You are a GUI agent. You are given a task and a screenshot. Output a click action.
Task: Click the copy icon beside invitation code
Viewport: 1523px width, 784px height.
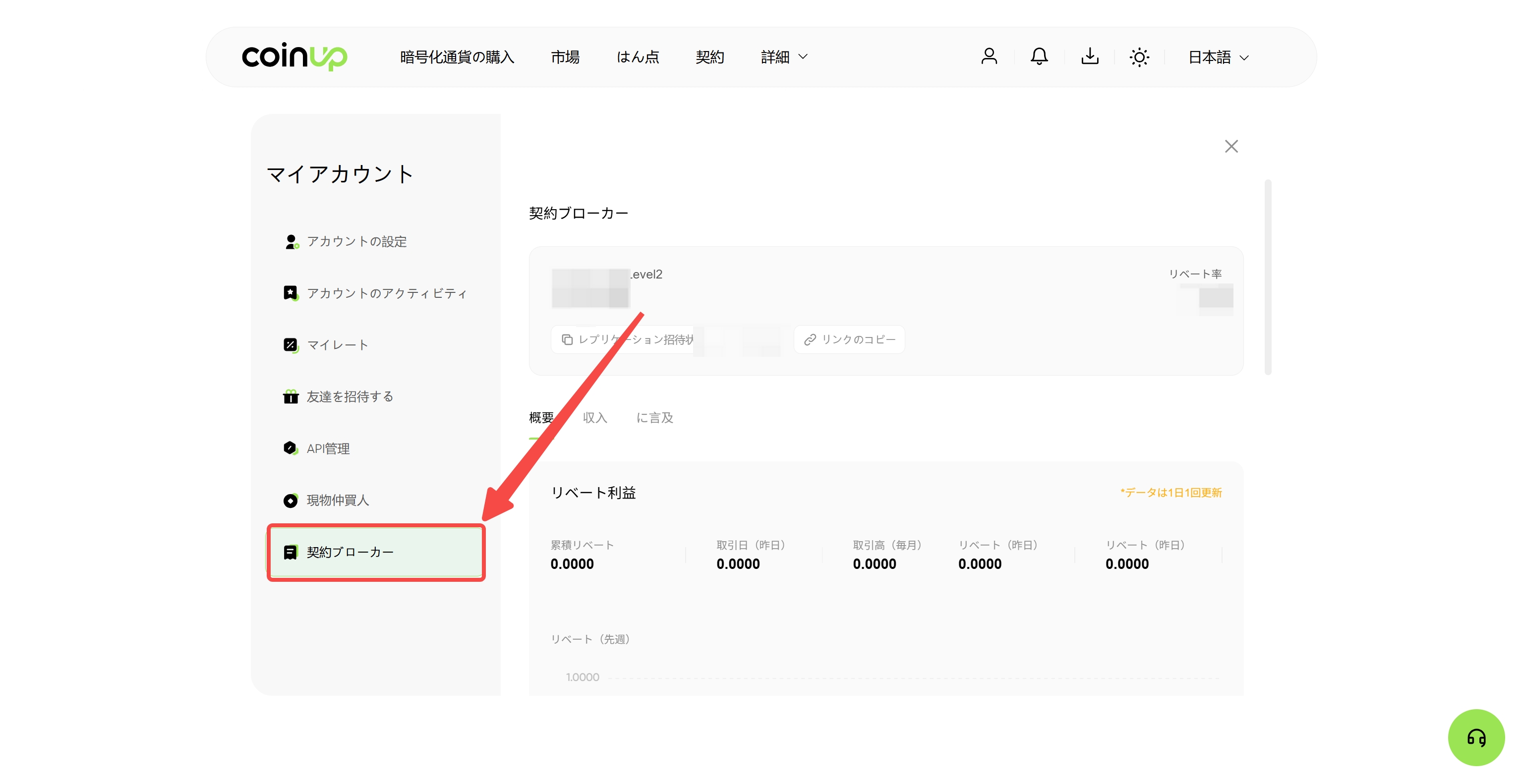567,339
